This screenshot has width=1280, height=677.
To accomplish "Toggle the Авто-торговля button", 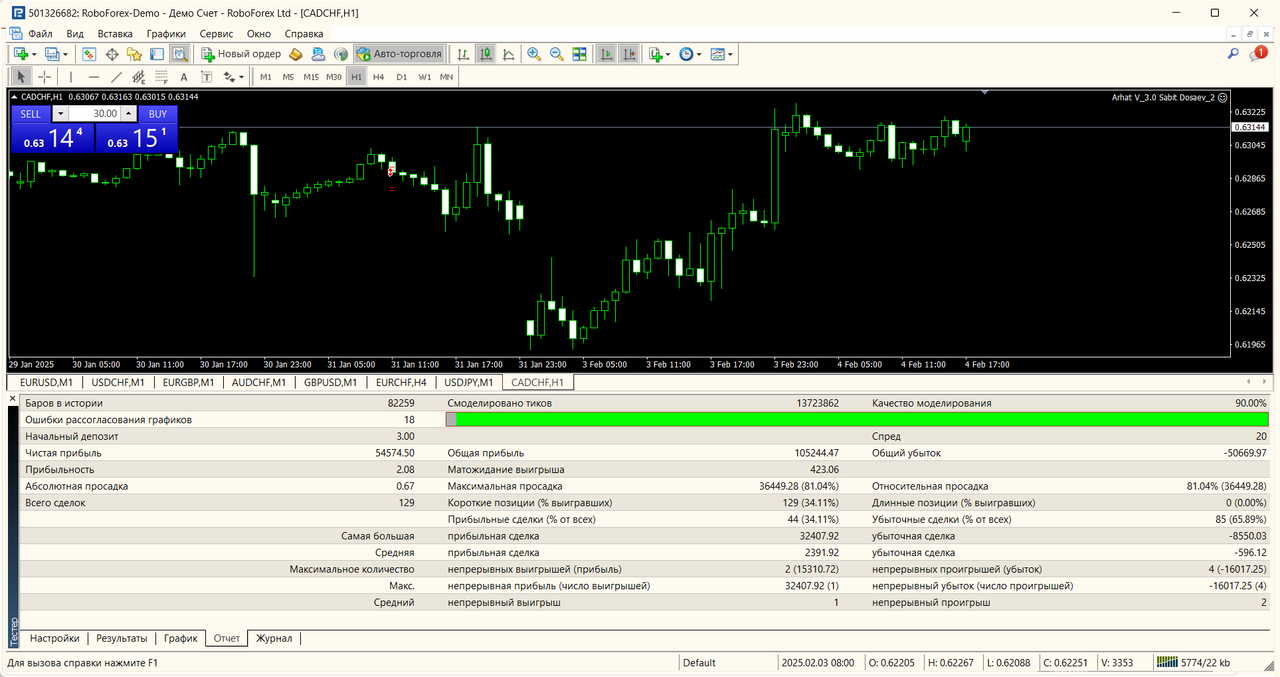I will click(399, 54).
